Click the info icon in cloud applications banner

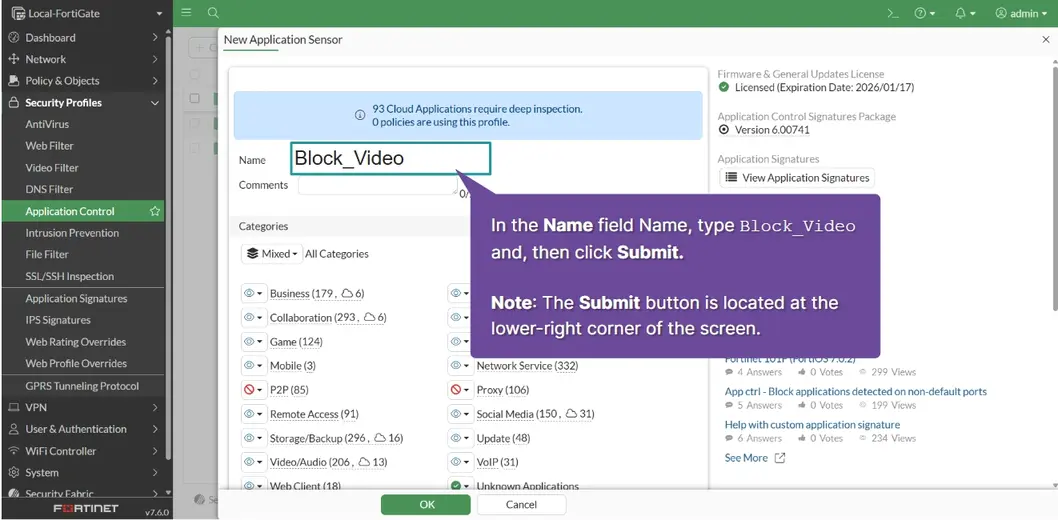[x=360, y=115]
